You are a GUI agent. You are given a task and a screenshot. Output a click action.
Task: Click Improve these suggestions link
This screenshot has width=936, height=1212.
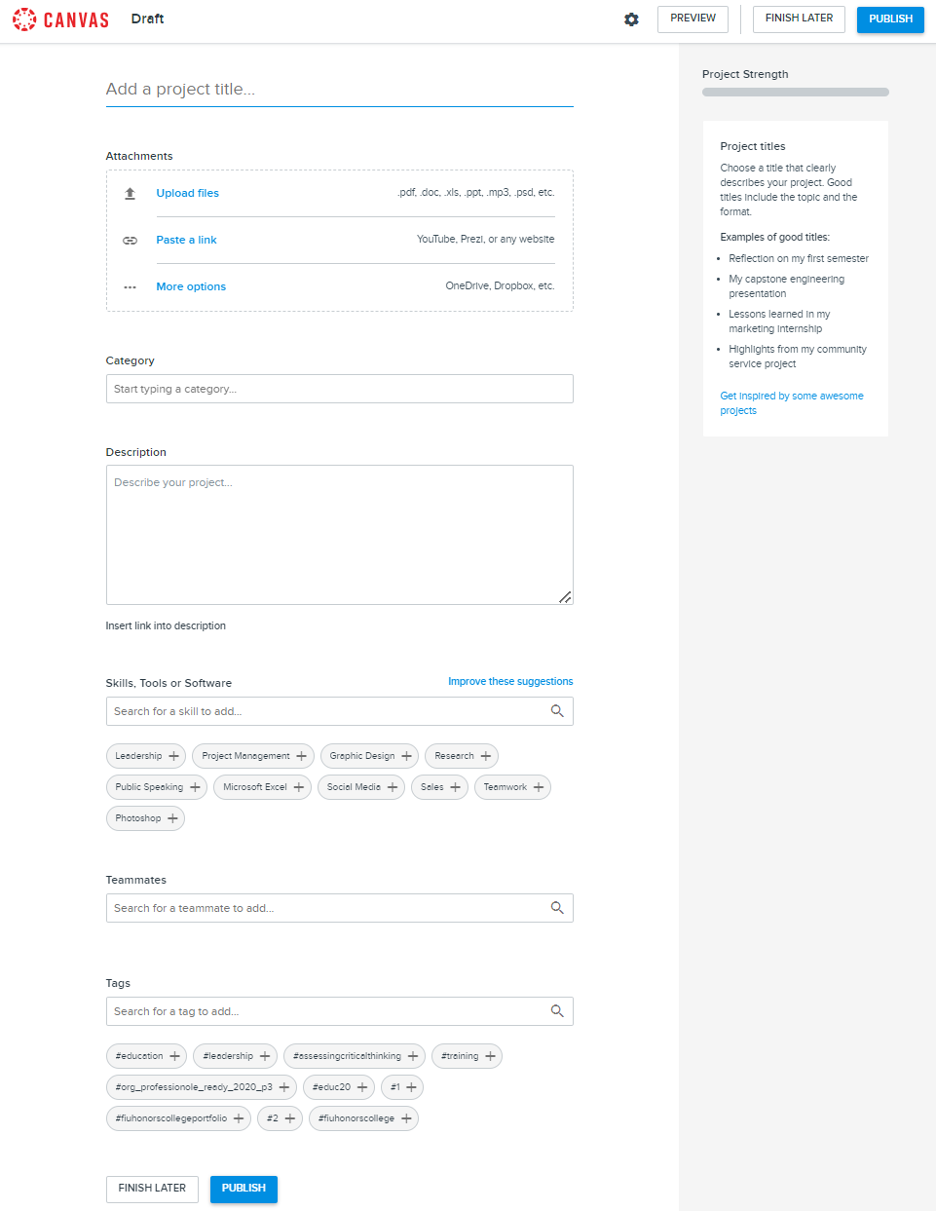510,681
